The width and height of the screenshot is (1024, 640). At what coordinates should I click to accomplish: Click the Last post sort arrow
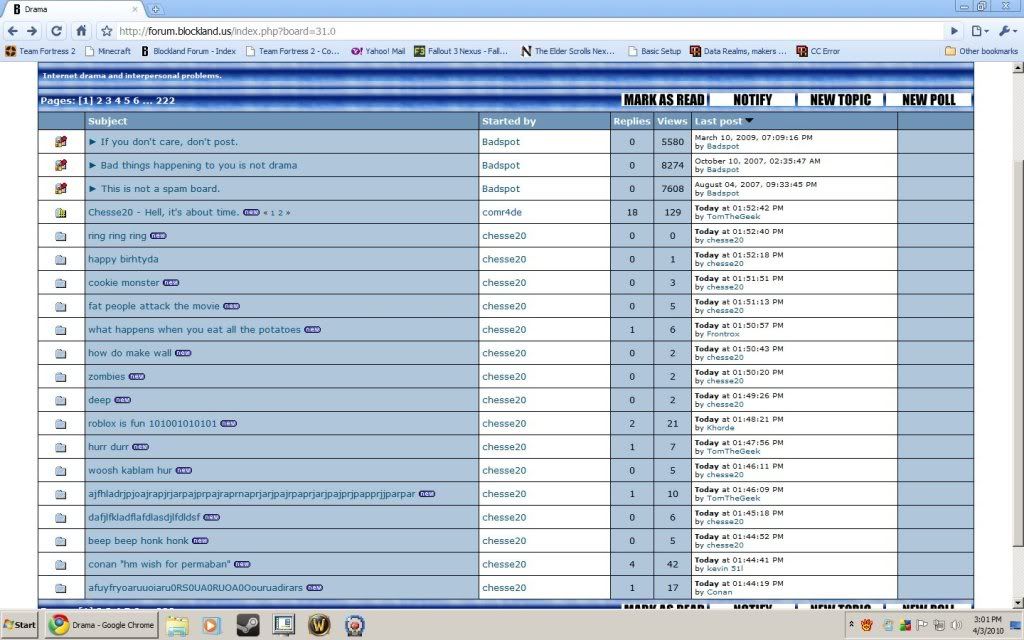click(750, 122)
